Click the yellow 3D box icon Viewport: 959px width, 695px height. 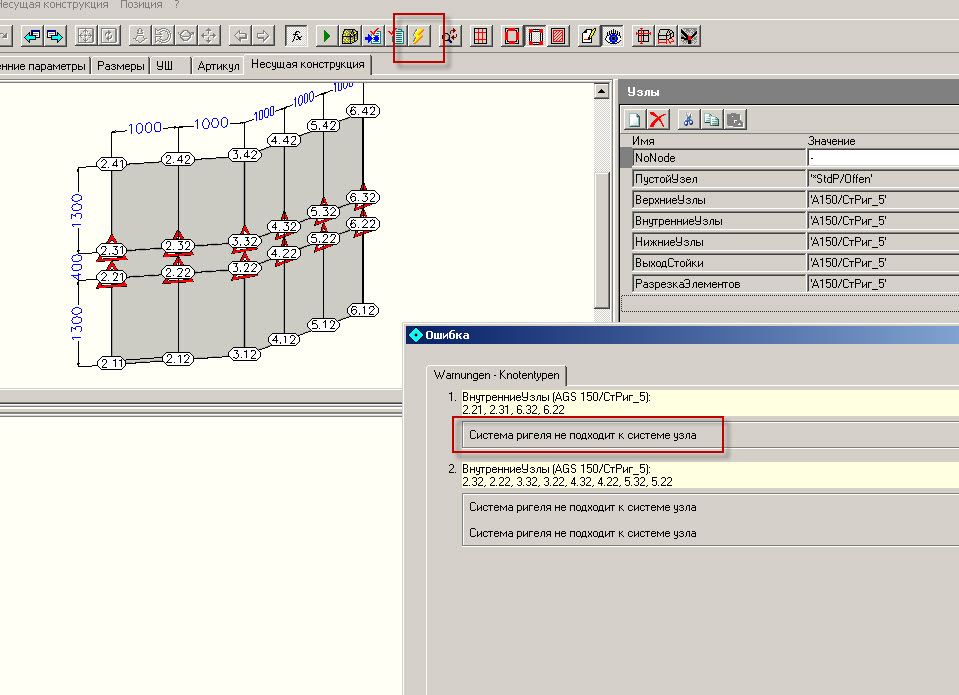349,36
